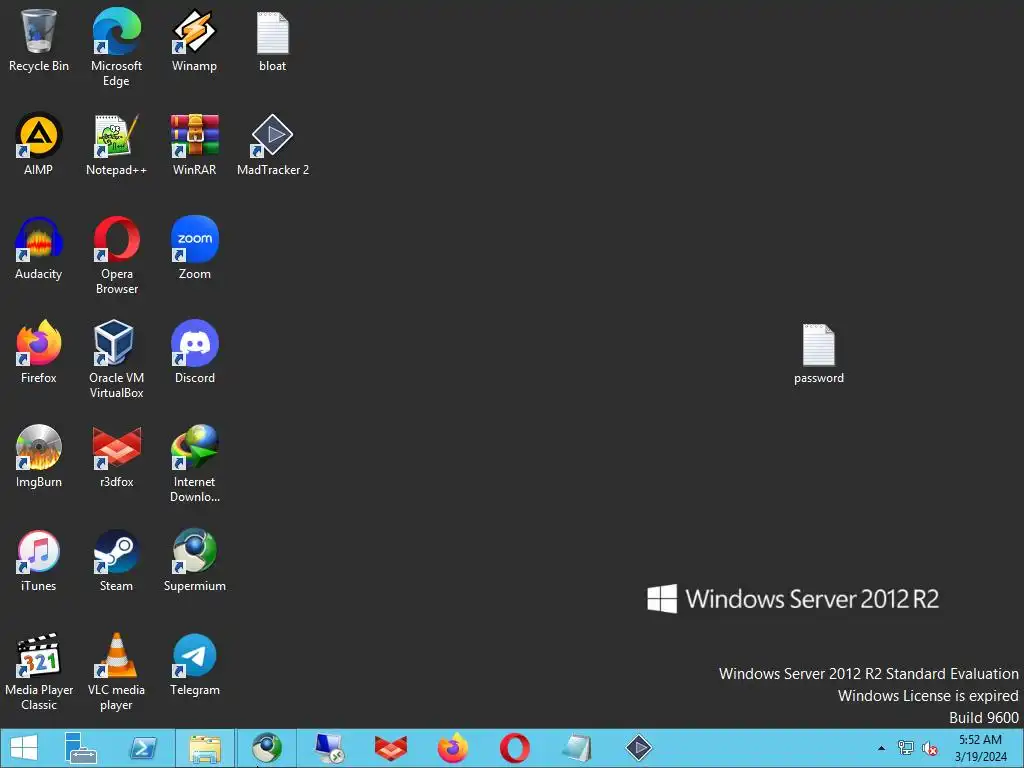Select the Recycle Bin desktop icon

click(x=39, y=40)
